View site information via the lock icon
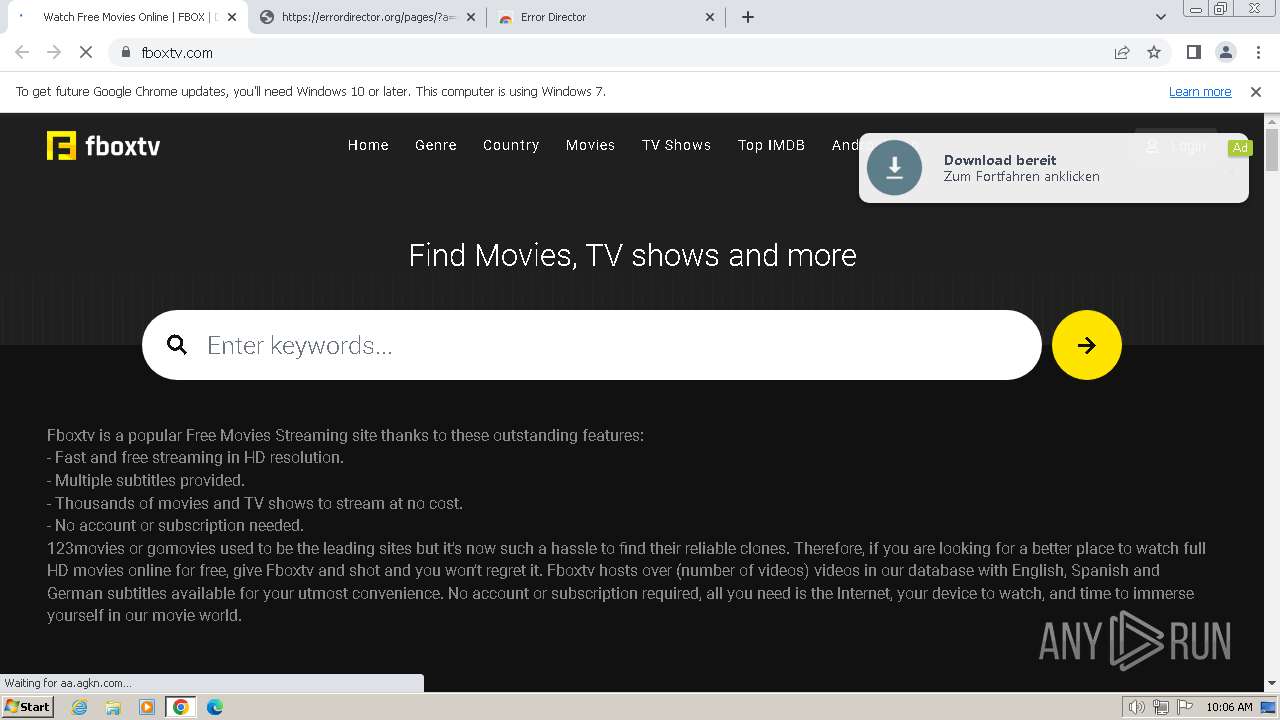The image size is (1280, 720). pos(125,53)
